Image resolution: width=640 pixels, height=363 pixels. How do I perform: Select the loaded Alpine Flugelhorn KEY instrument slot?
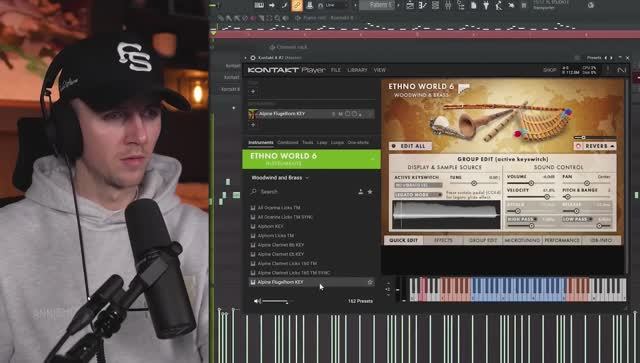tap(311, 114)
